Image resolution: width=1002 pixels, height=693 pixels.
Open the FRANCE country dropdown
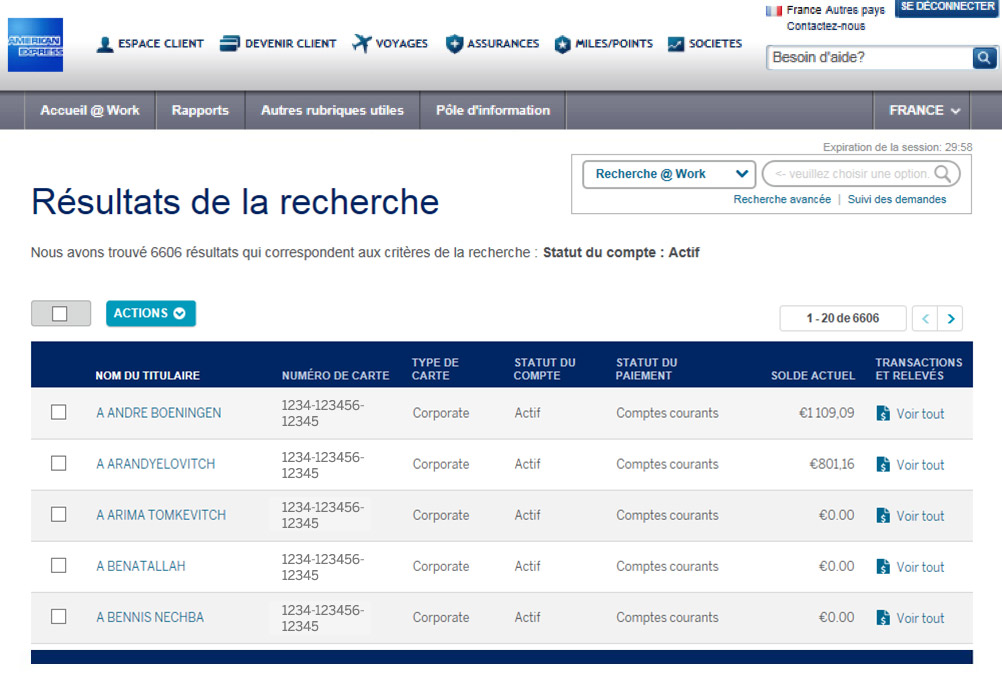pyautogui.click(x=924, y=110)
